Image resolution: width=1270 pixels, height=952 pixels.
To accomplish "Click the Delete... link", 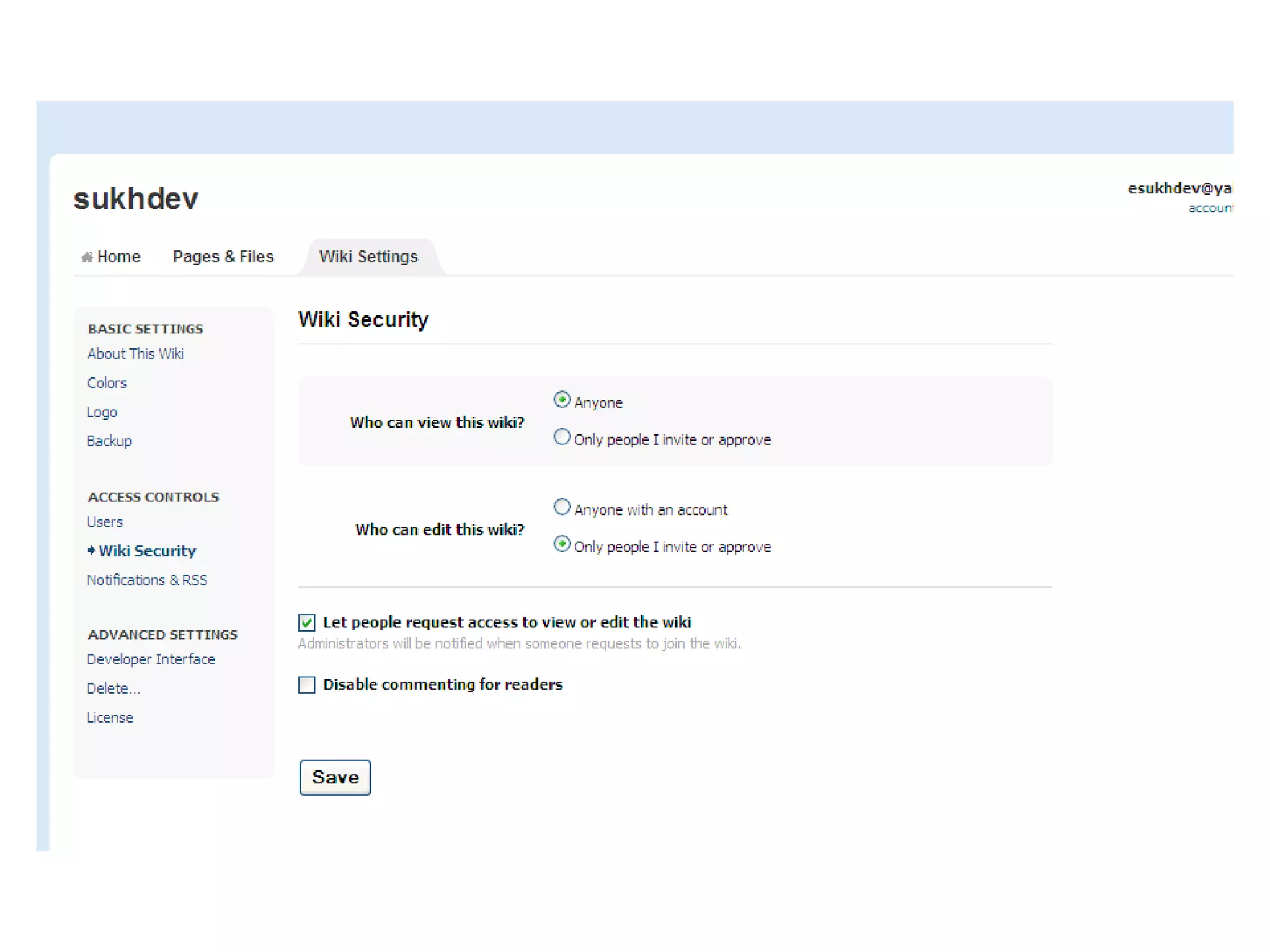I will 113,689.
